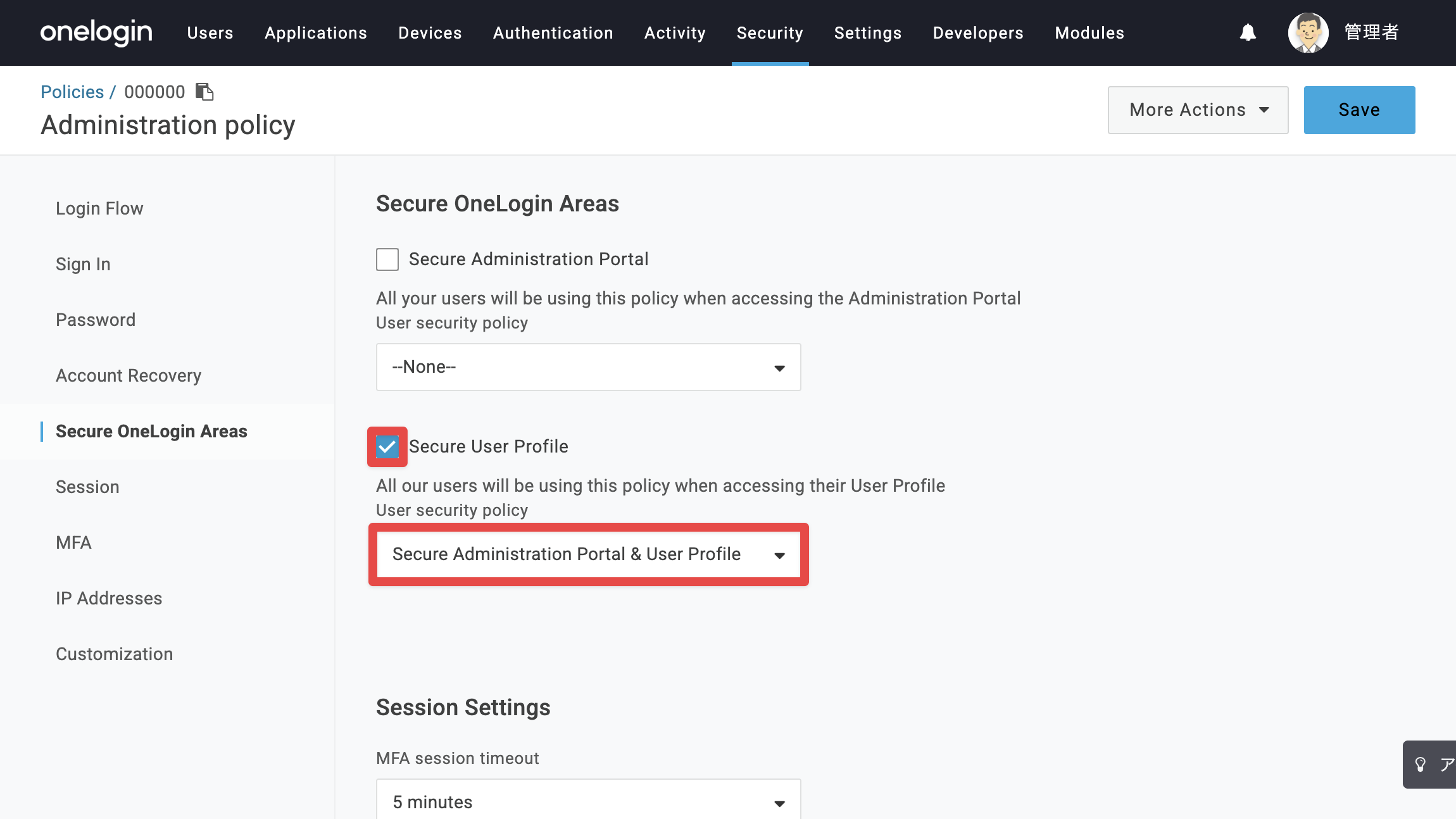Open the Security menu
This screenshot has height=819, width=1456.
point(770,33)
